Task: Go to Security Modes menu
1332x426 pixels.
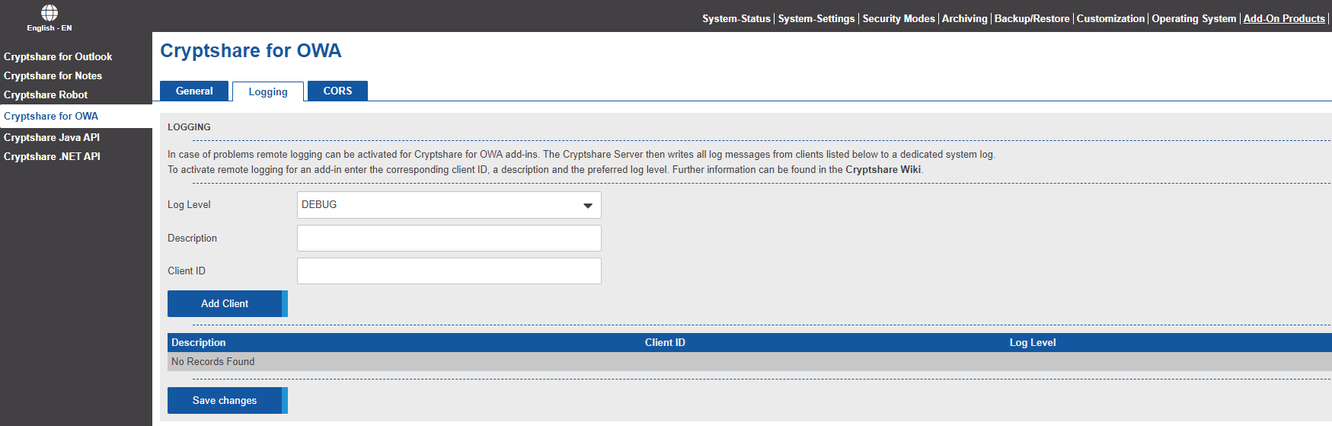Action: (899, 19)
